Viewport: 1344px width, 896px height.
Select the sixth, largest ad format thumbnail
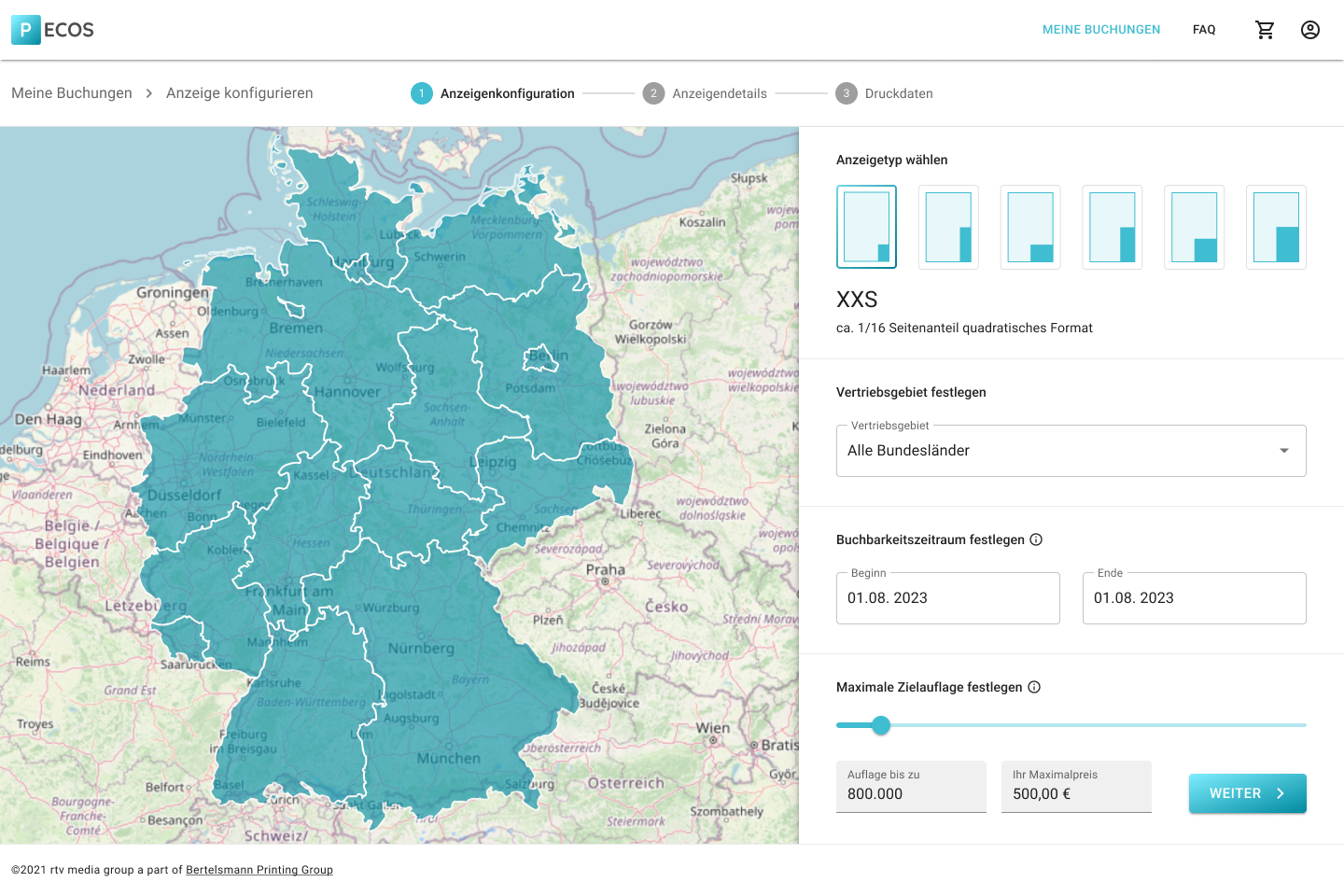pyautogui.click(x=1276, y=227)
